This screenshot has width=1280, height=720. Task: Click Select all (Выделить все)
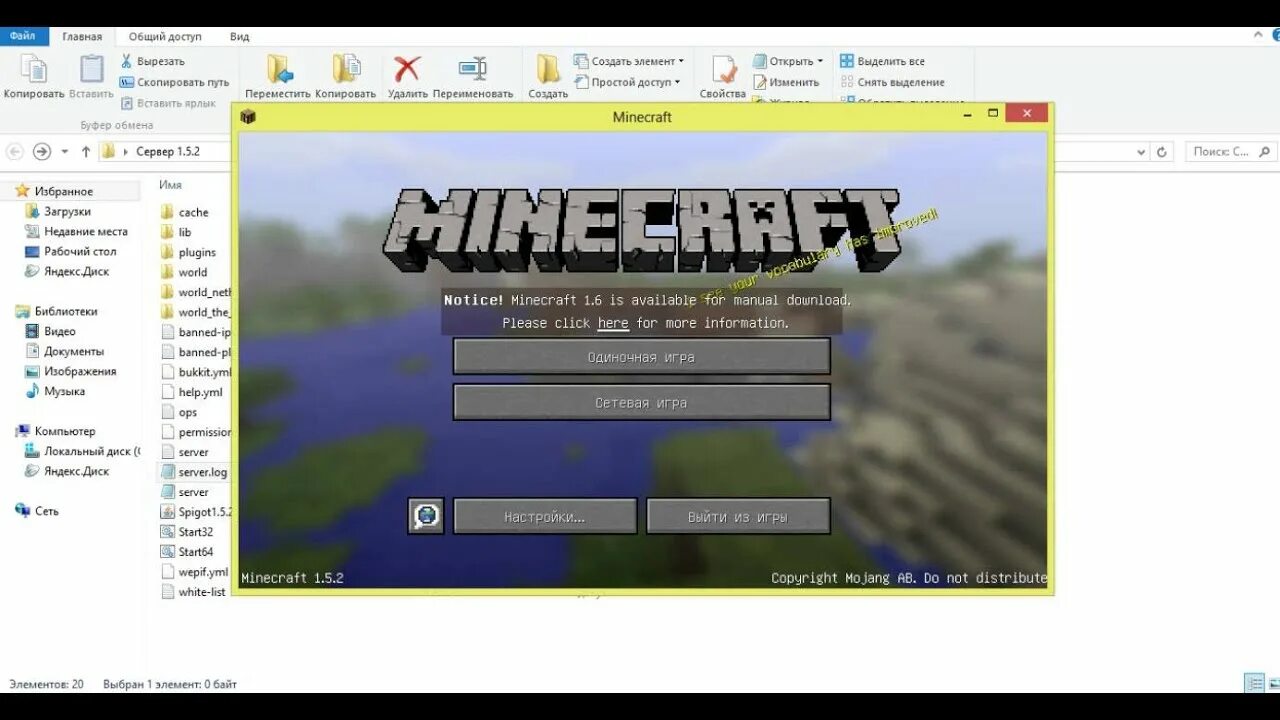tap(882, 61)
